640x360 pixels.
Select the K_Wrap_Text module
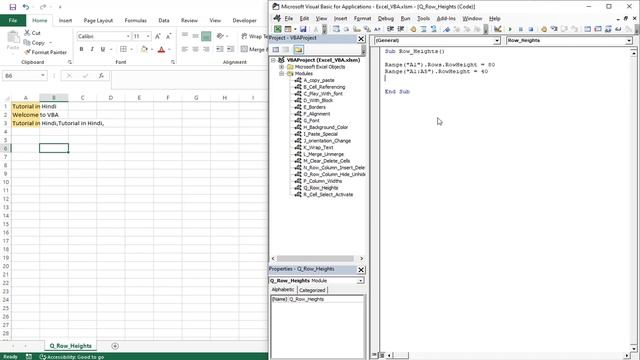[x=318, y=148]
